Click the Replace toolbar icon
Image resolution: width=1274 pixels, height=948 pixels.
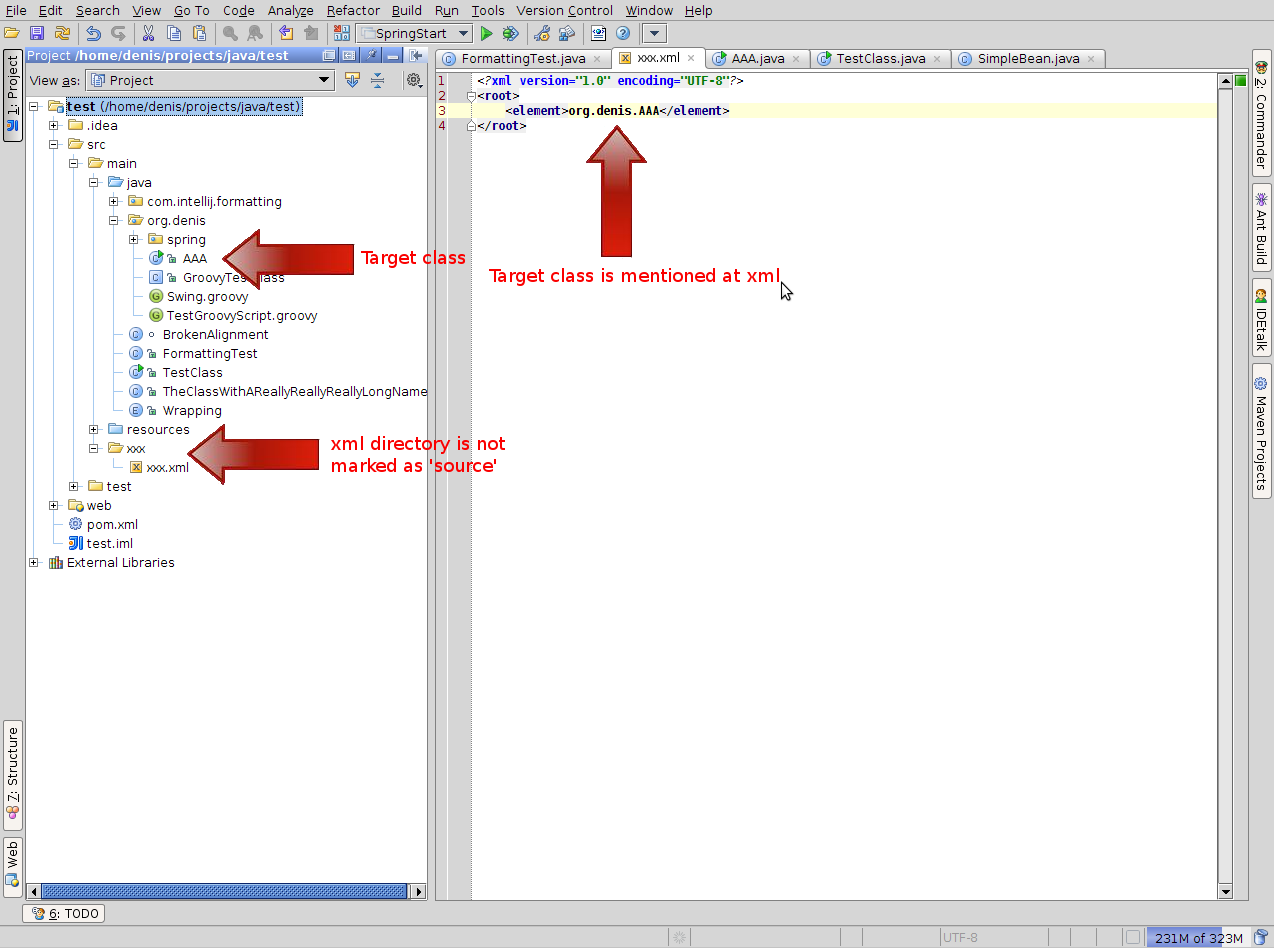click(x=255, y=33)
